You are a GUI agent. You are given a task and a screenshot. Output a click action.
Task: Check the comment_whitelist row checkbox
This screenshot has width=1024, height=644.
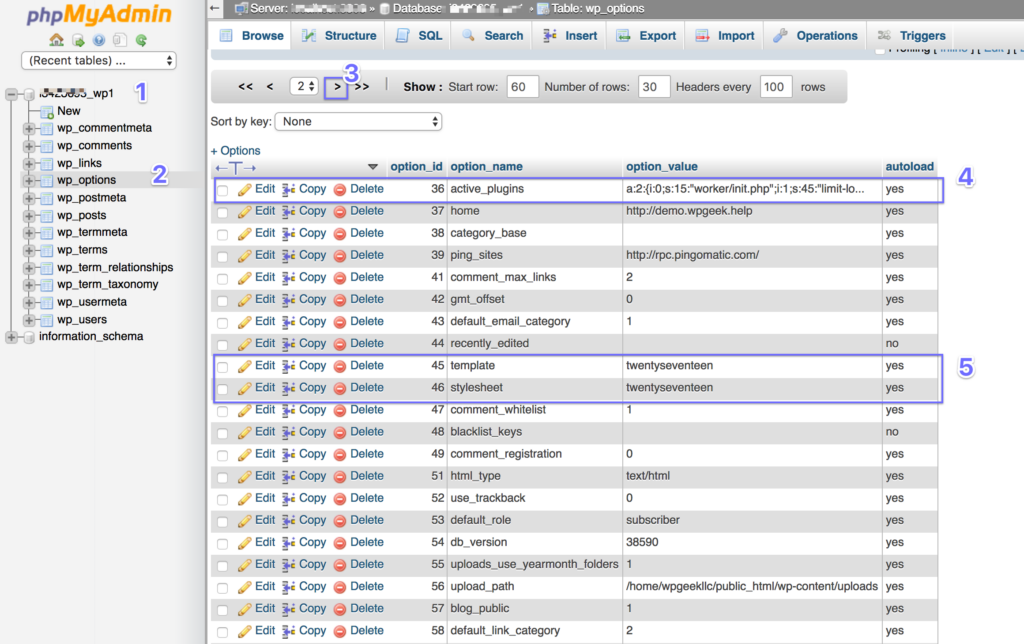223,411
